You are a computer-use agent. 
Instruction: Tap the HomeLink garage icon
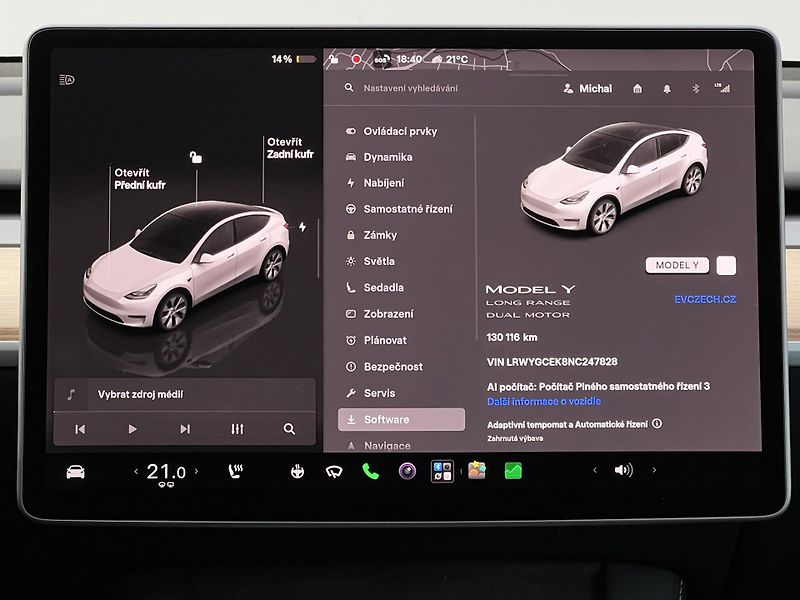[x=637, y=89]
